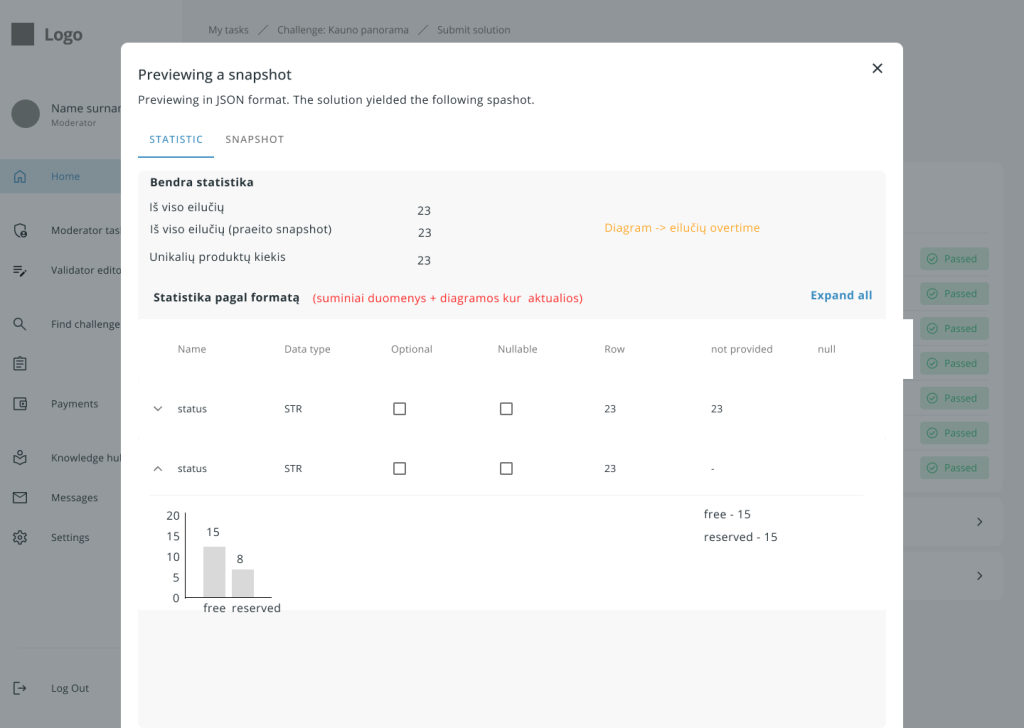
Task: Click the Validator editor icon
Action: [20, 271]
